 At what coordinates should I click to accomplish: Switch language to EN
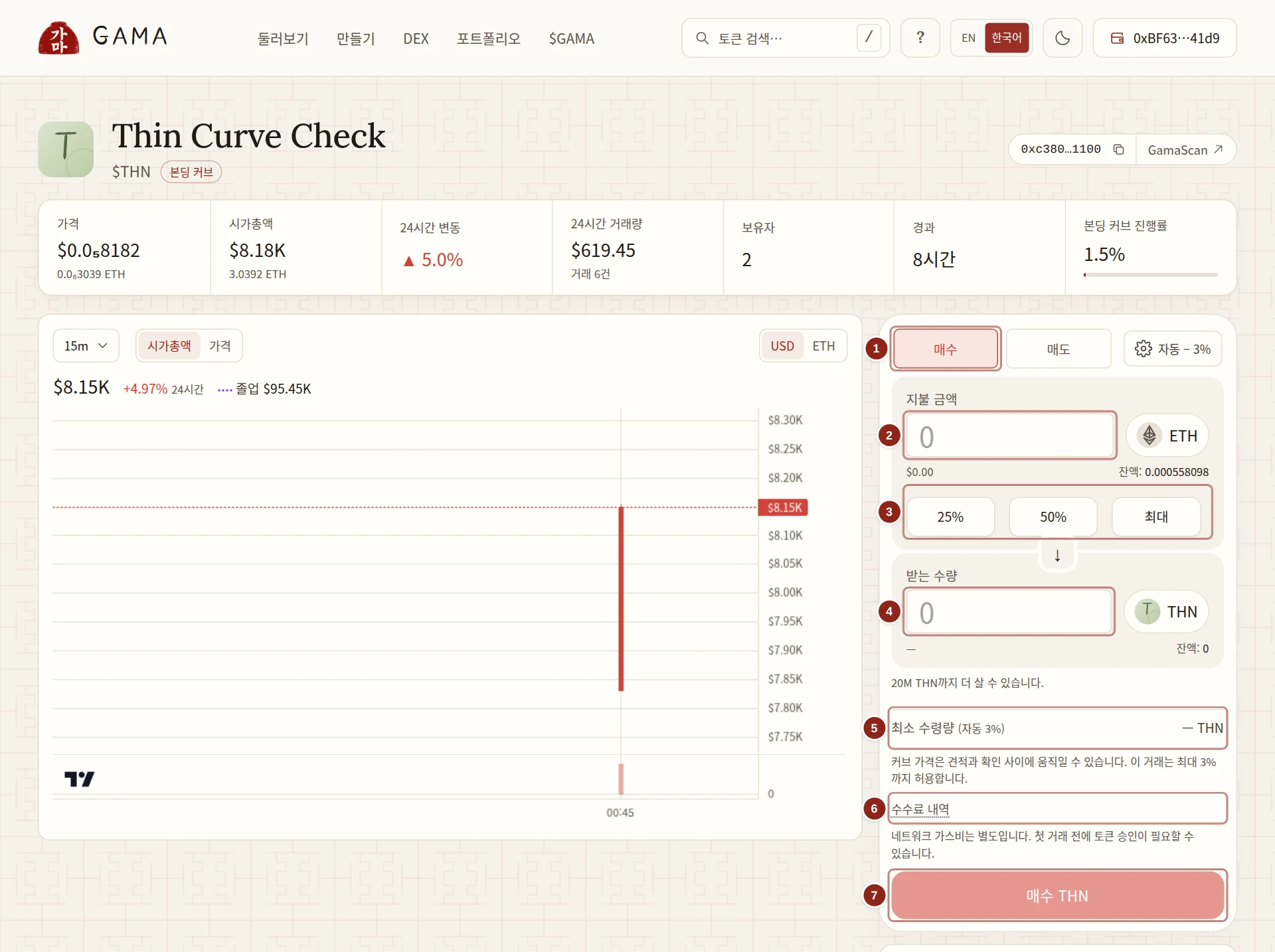(968, 38)
